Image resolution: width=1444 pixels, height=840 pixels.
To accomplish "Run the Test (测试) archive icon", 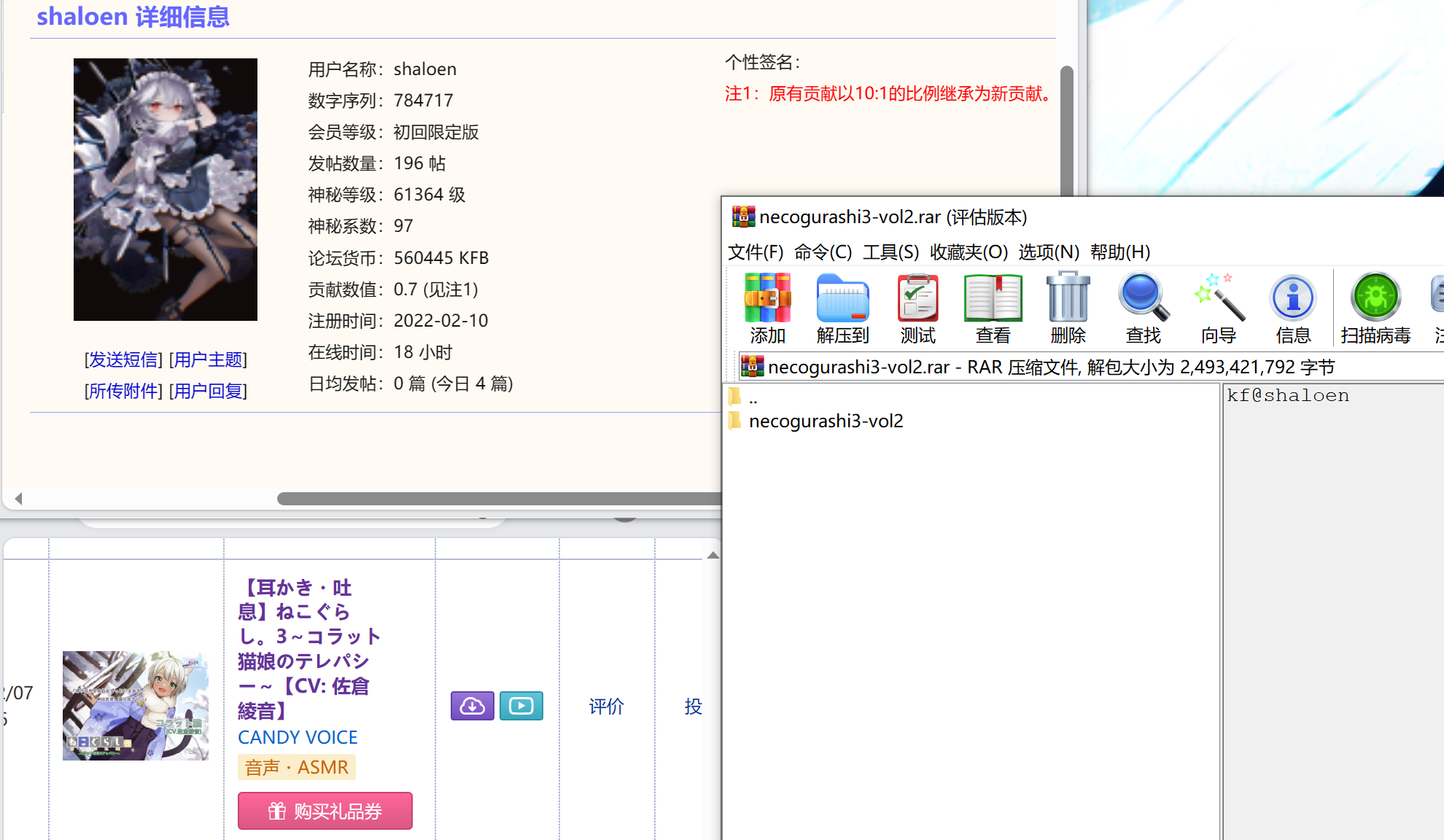I will [x=917, y=297].
